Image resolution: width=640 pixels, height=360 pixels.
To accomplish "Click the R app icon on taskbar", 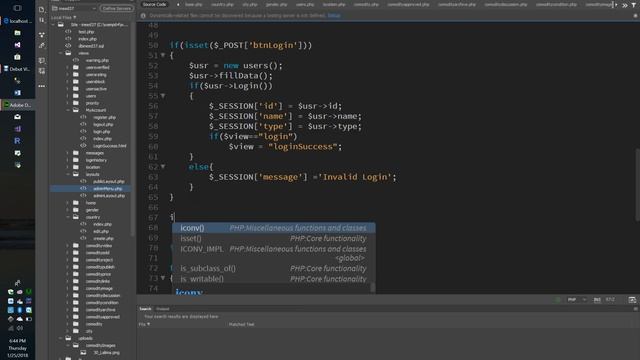I will click(17, 141).
